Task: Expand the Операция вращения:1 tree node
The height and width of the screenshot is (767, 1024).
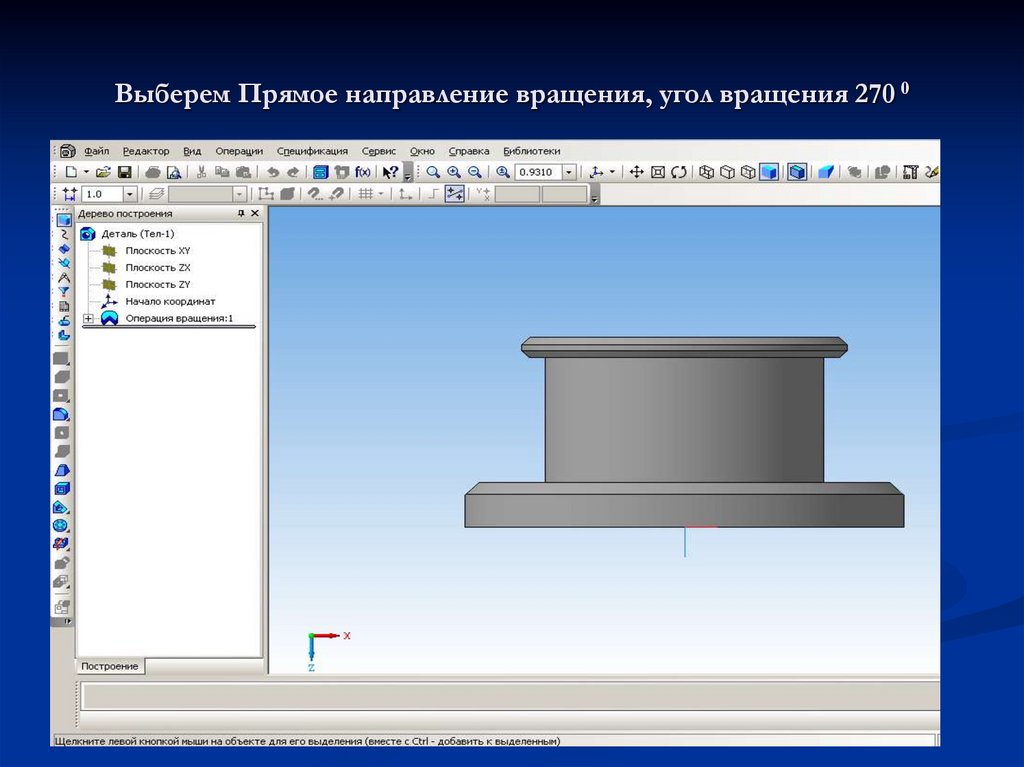Action: pyautogui.click(x=88, y=318)
